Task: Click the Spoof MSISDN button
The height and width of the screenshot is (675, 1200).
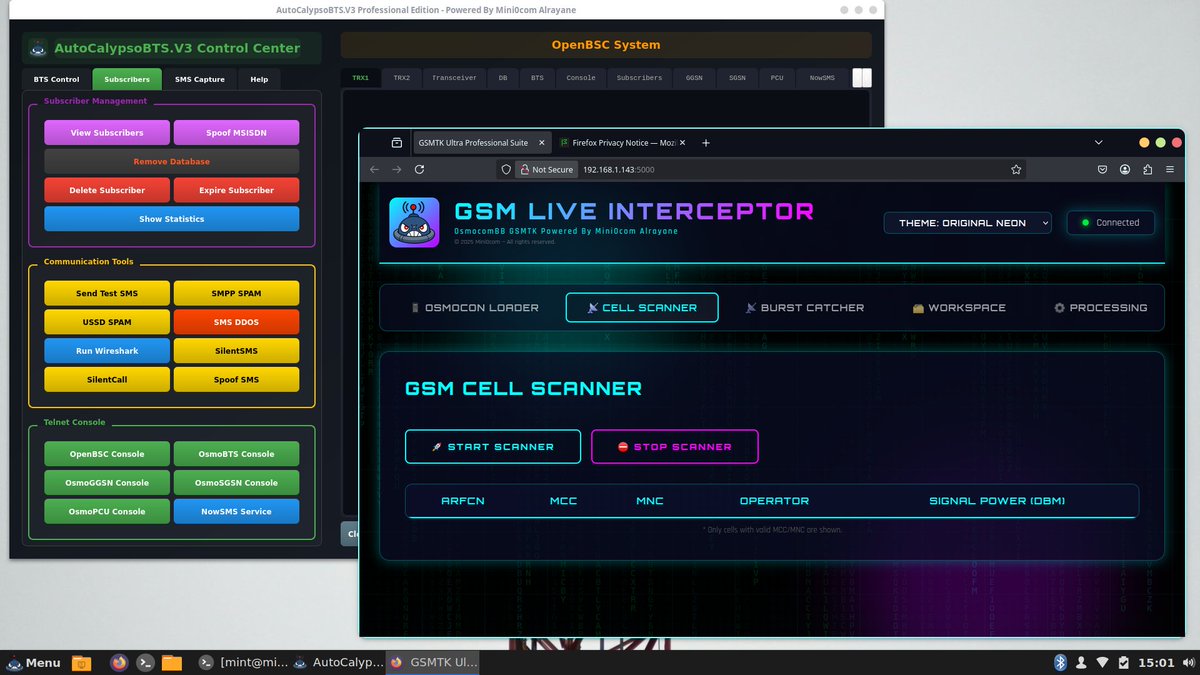Action: [236, 133]
